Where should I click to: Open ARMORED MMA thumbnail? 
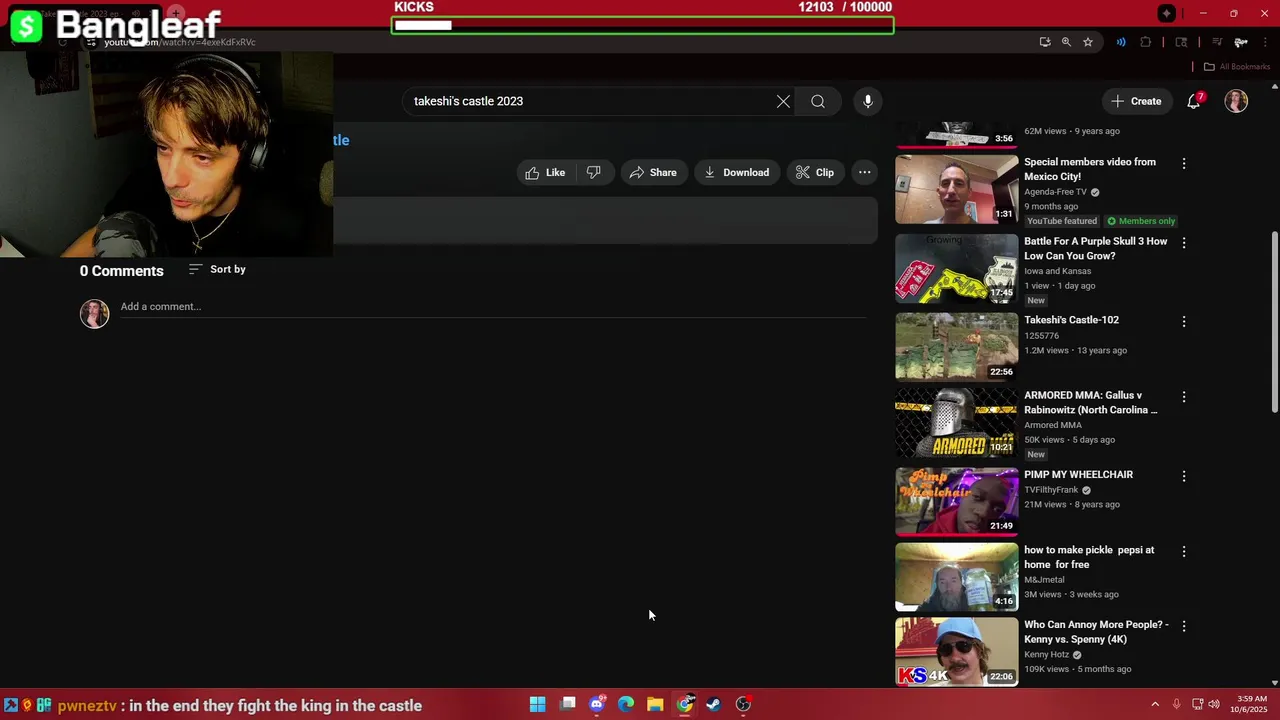point(956,422)
